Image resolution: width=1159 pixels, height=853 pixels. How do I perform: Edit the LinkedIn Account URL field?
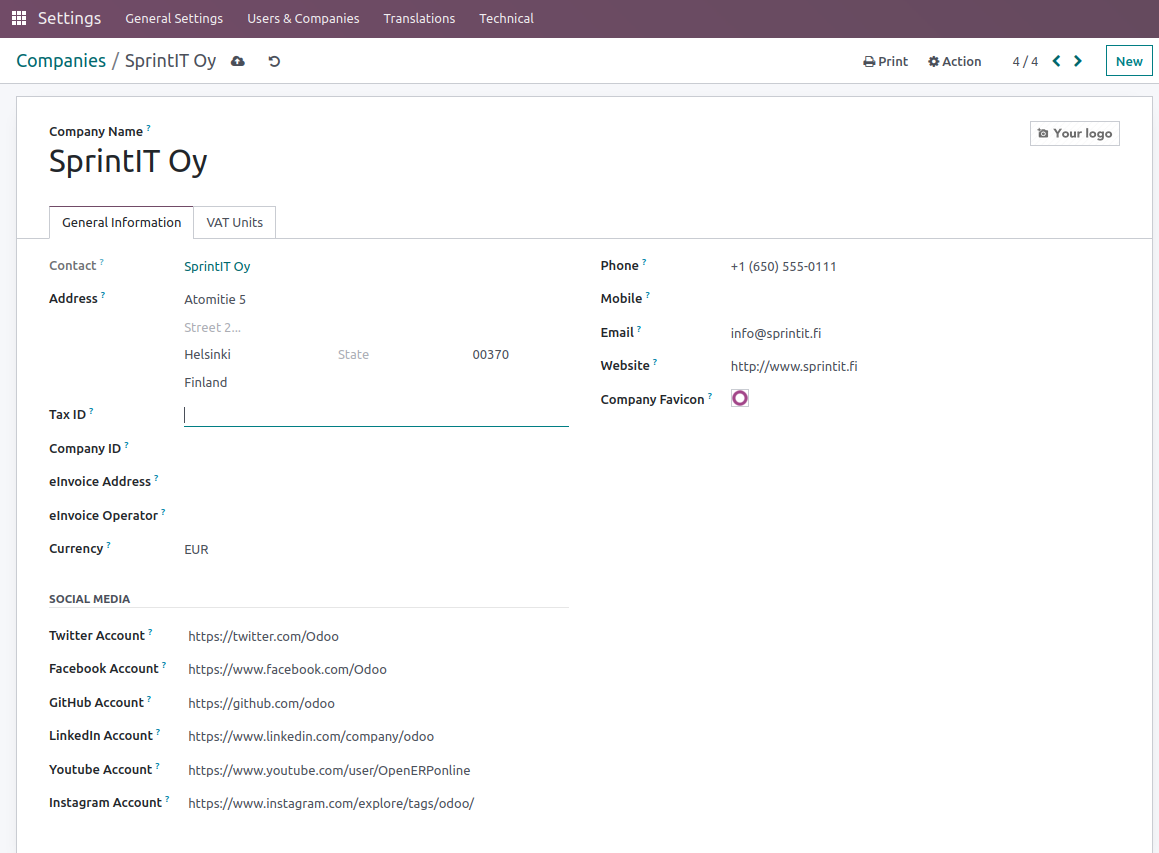click(x=378, y=737)
